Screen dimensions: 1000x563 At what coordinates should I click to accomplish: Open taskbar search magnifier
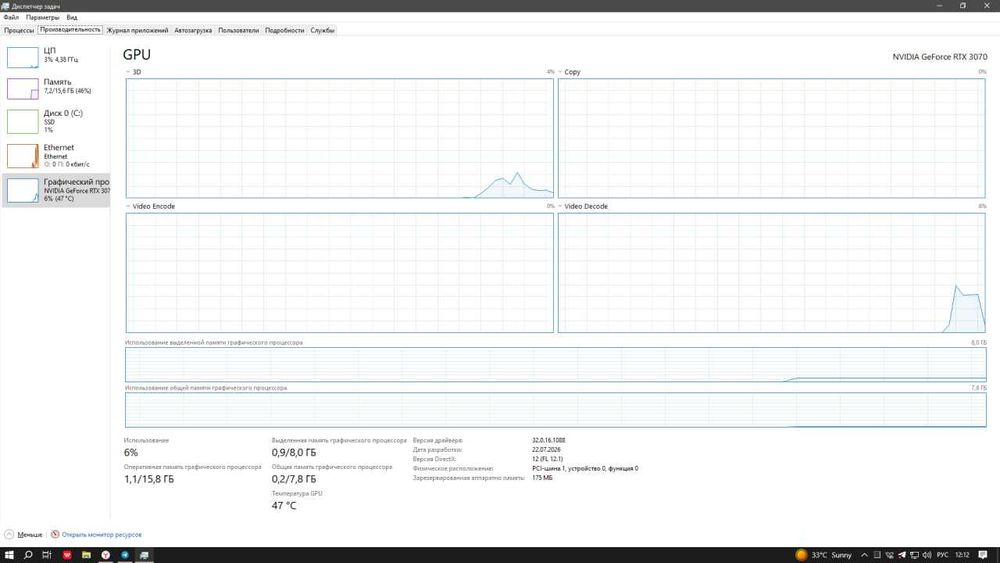pyautogui.click(x=28, y=555)
